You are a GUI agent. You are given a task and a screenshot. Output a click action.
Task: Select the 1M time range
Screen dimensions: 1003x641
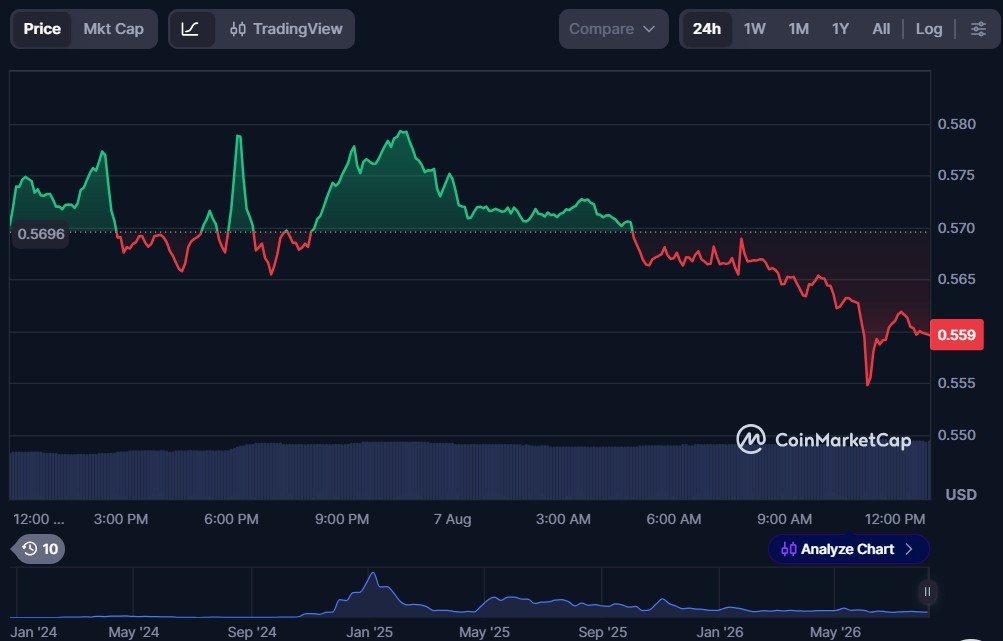[798, 29]
